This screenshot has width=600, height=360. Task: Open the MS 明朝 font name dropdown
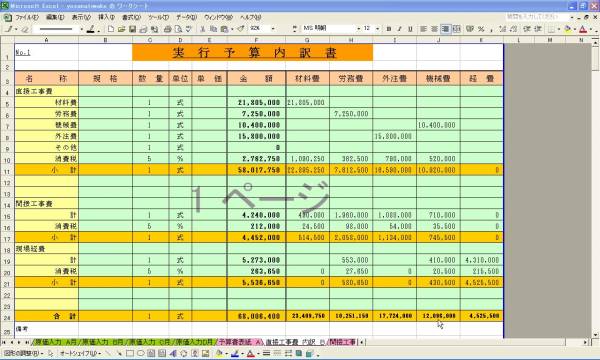point(359,29)
